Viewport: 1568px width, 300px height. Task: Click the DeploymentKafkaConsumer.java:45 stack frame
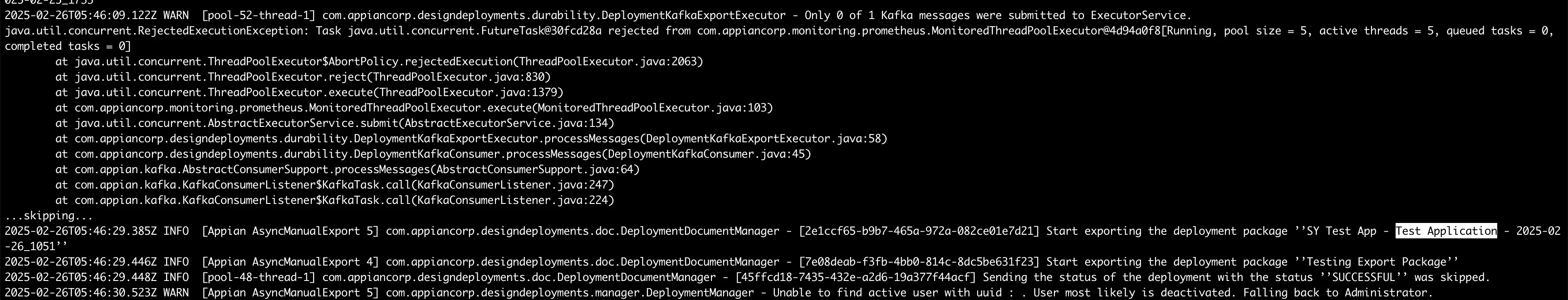(433, 154)
